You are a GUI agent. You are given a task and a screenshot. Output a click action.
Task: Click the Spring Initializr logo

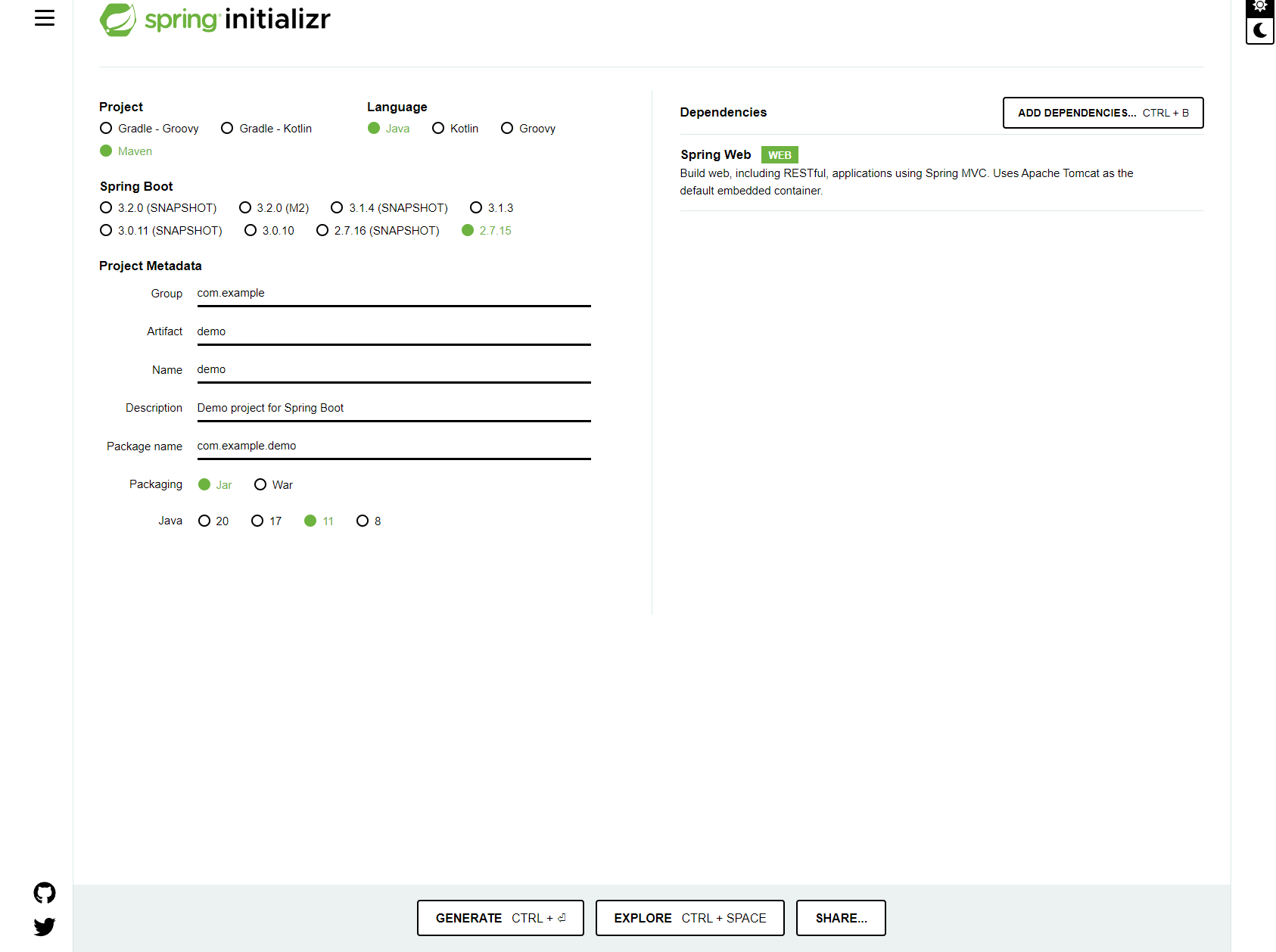coord(215,20)
